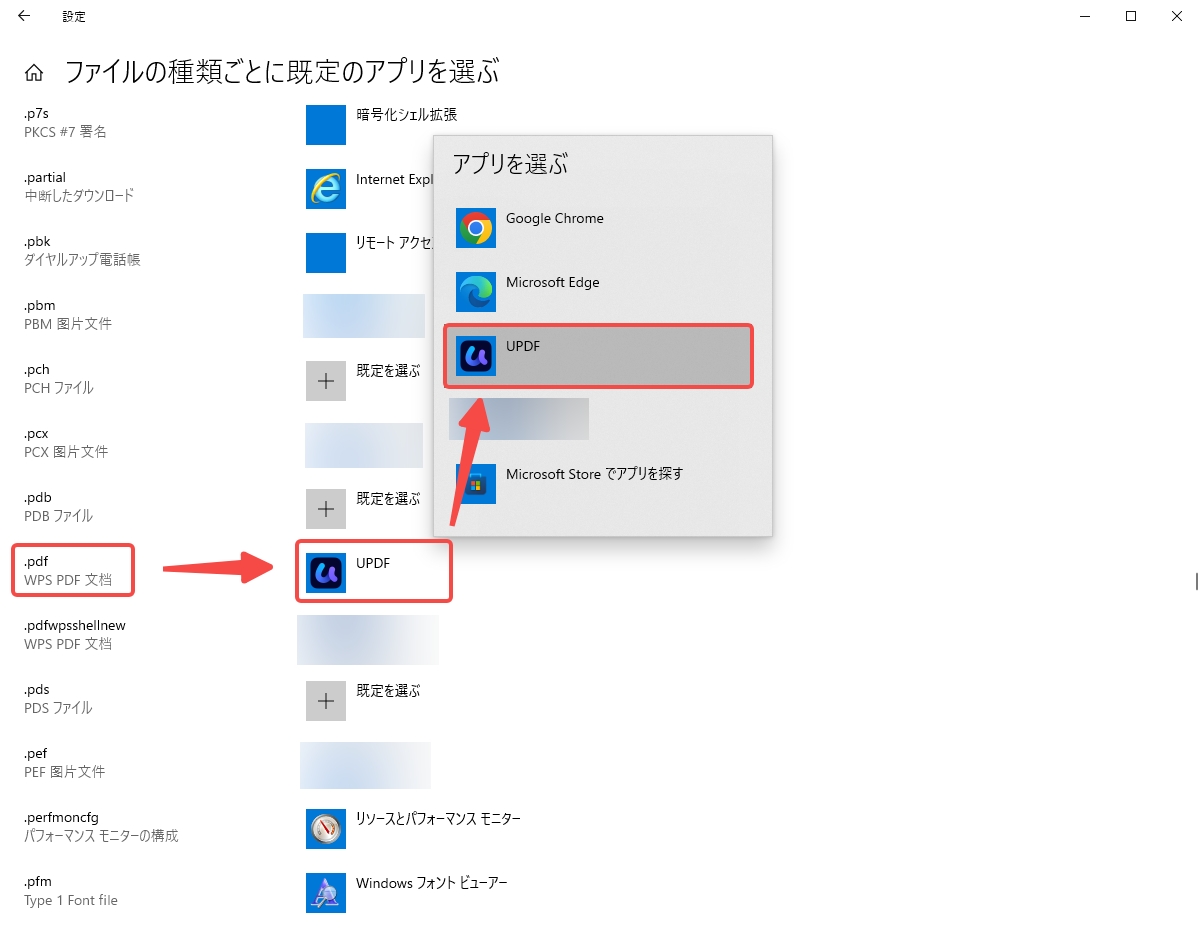Click the ダイヤルアップ電話帳 description text
This screenshot has height=932, width=1200.
(x=82, y=260)
